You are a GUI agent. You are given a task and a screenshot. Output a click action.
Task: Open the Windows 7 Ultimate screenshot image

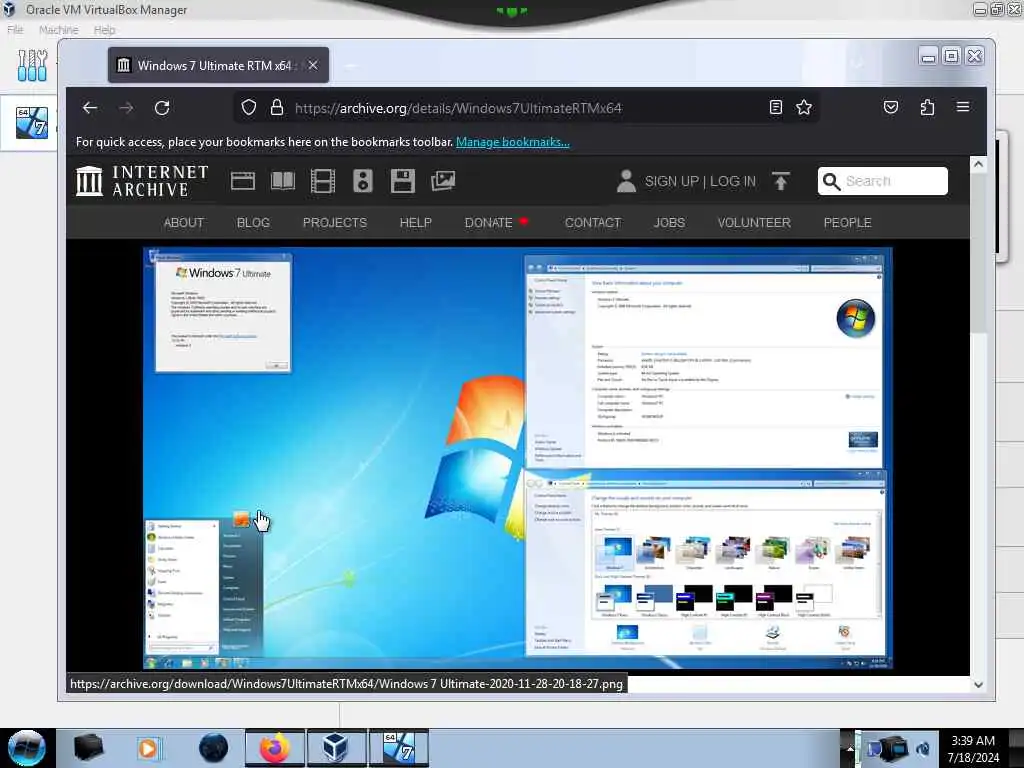tap(517, 458)
